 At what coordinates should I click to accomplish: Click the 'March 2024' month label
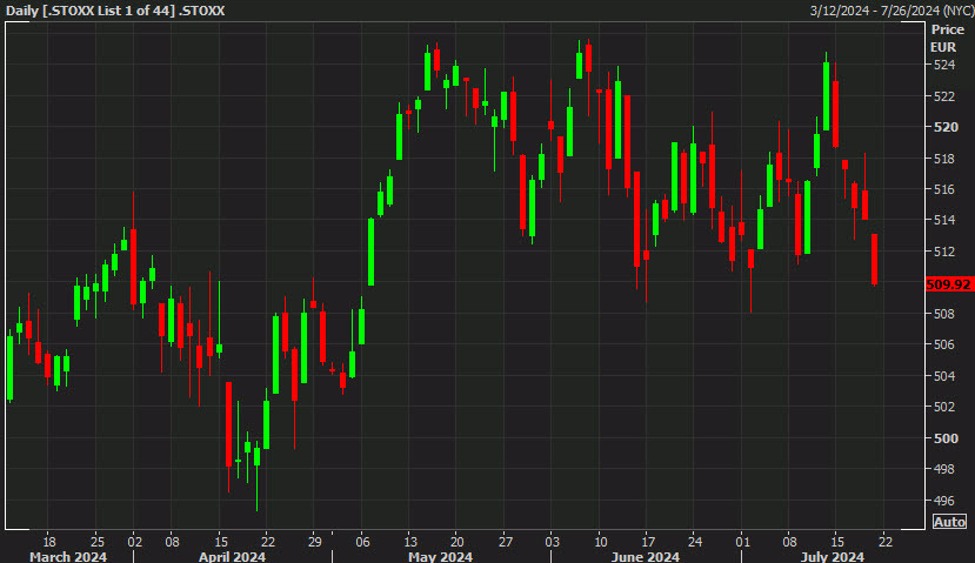click(68, 556)
